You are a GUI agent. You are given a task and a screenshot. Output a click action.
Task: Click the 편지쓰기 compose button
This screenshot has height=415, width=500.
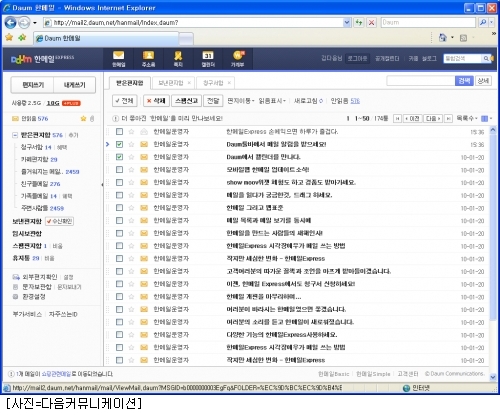pyautogui.click(x=33, y=85)
